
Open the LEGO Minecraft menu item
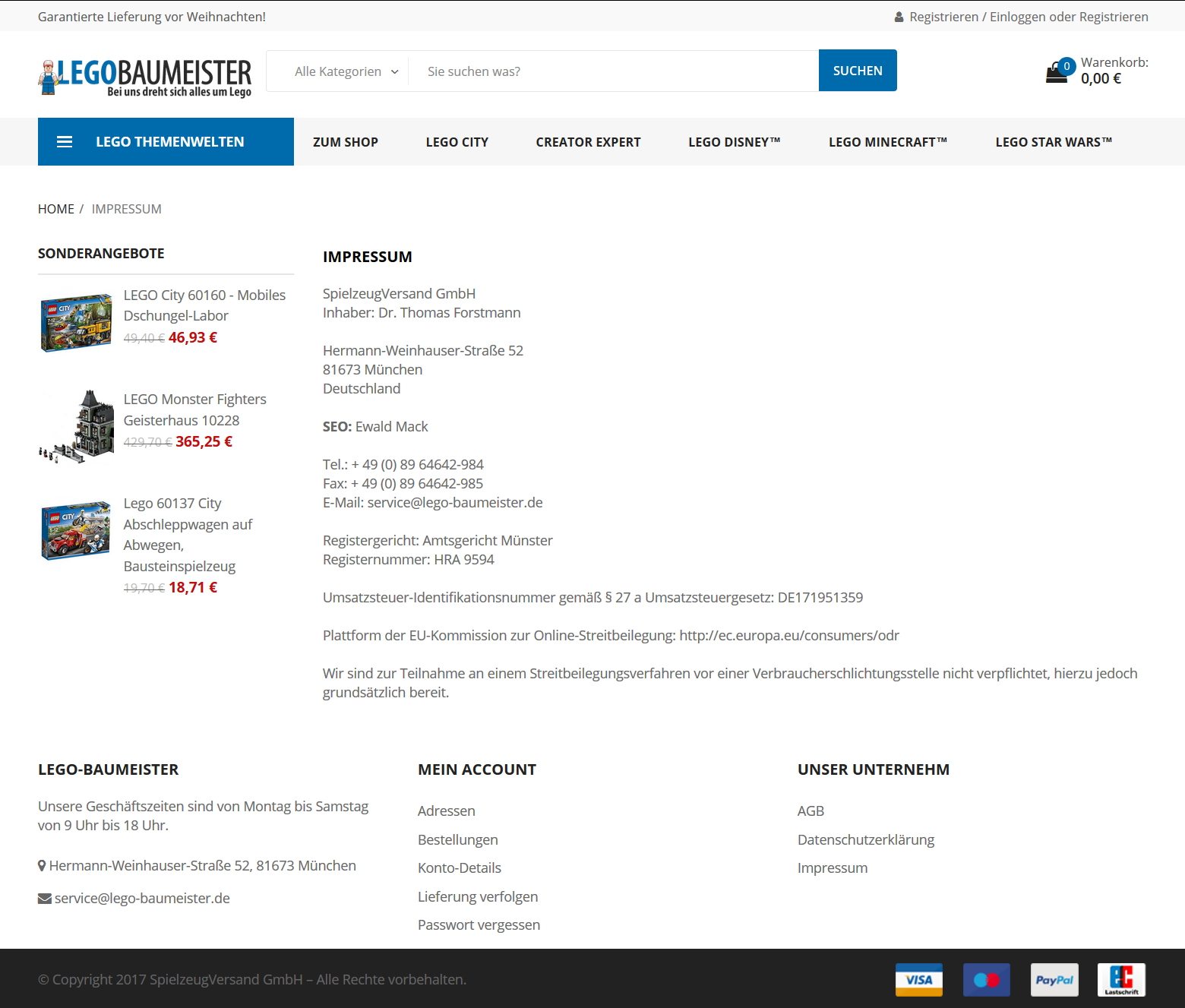[888, 142]
